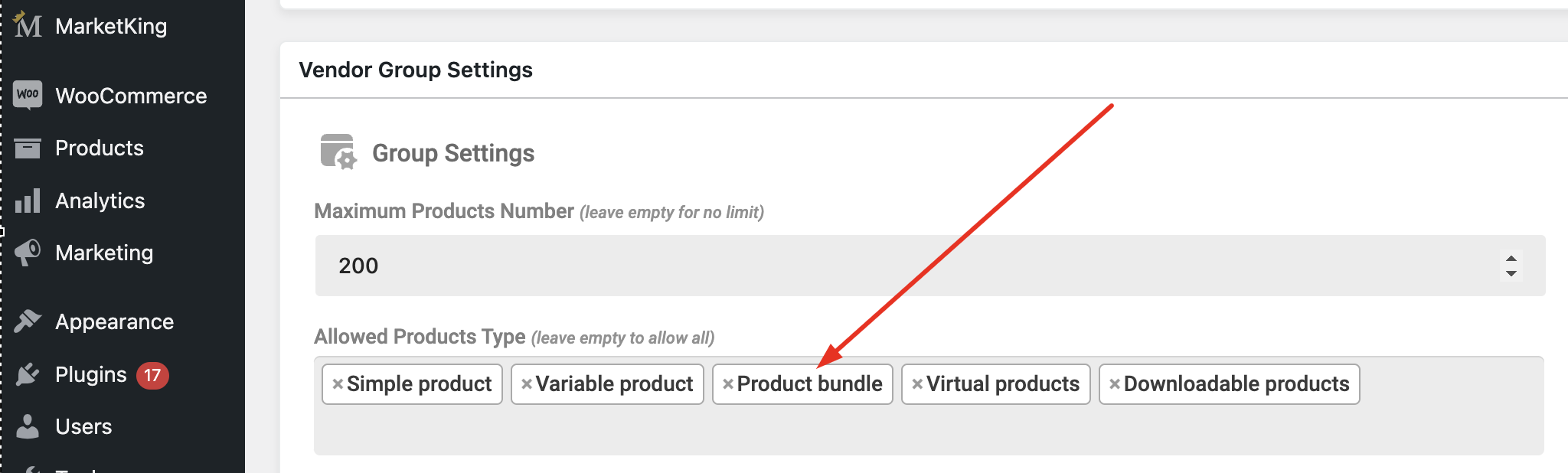This screenshot has width=1568, height=473.
Task: Remove the Simple product tag
Action: click(x=338, y=384)
